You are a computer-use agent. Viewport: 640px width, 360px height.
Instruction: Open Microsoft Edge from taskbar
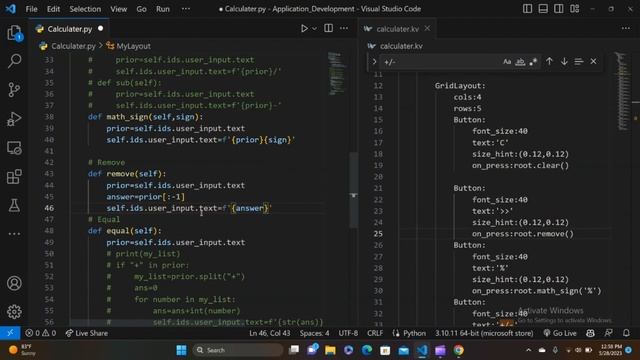pyautogui.click(x=367, y=350)
